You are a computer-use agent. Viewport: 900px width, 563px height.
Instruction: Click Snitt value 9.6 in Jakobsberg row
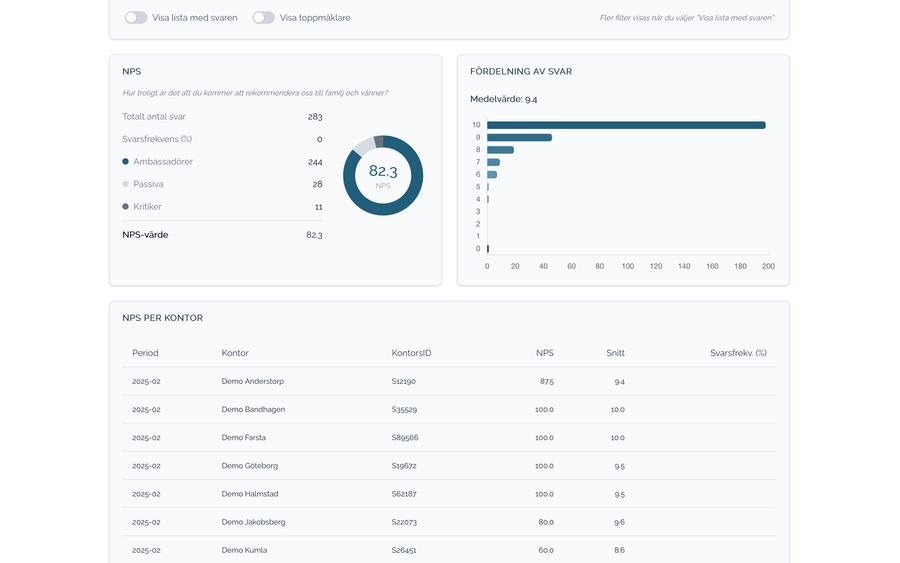(619, 522)
